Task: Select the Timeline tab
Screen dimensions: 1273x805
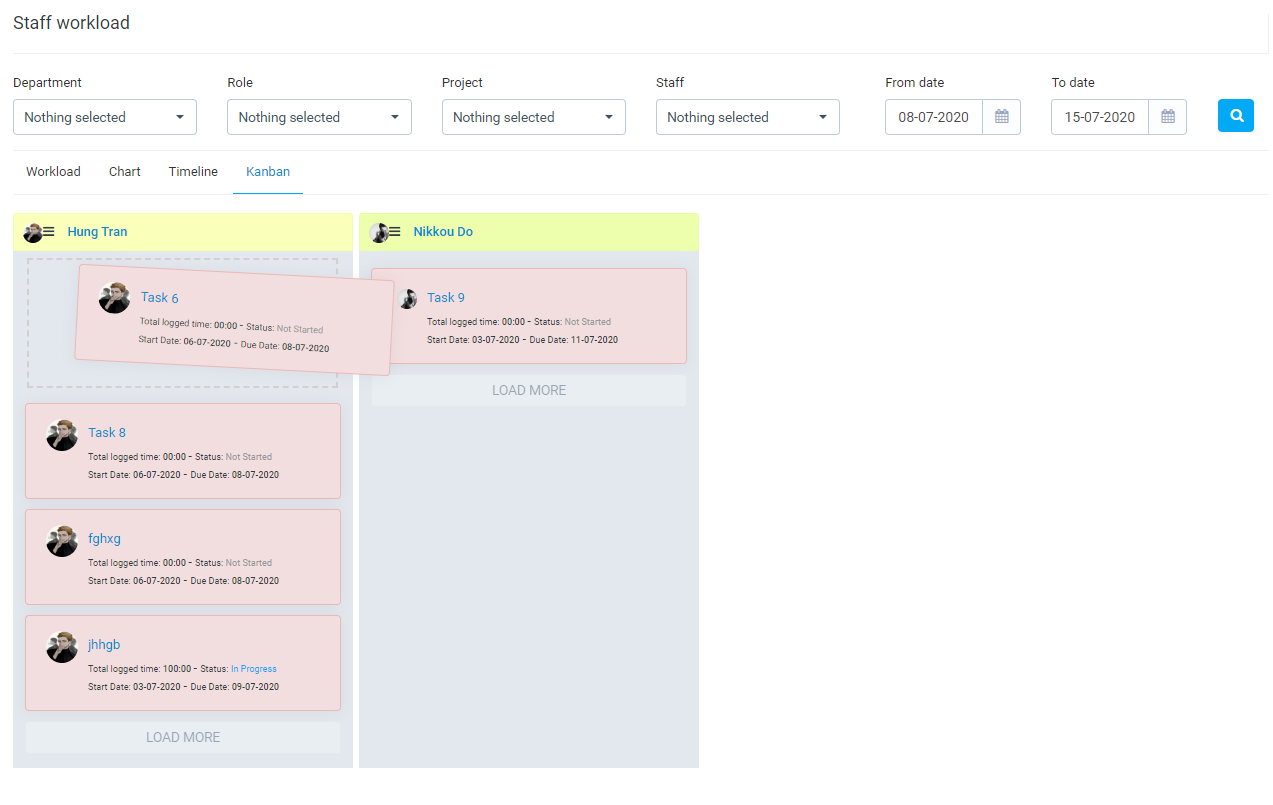Action: (193, 172)
